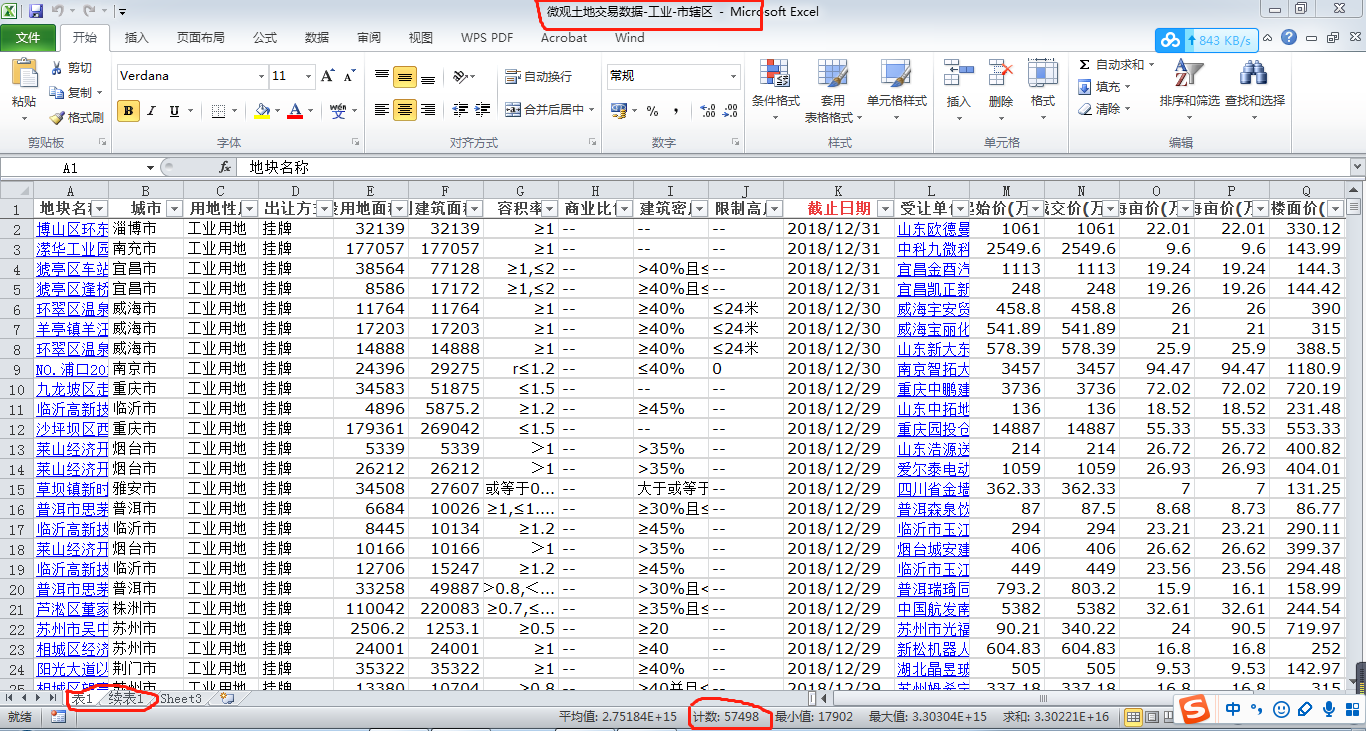Screen dimensions: 1366x731
Task: Toggle Italic formatting
Action: [151, 111]
